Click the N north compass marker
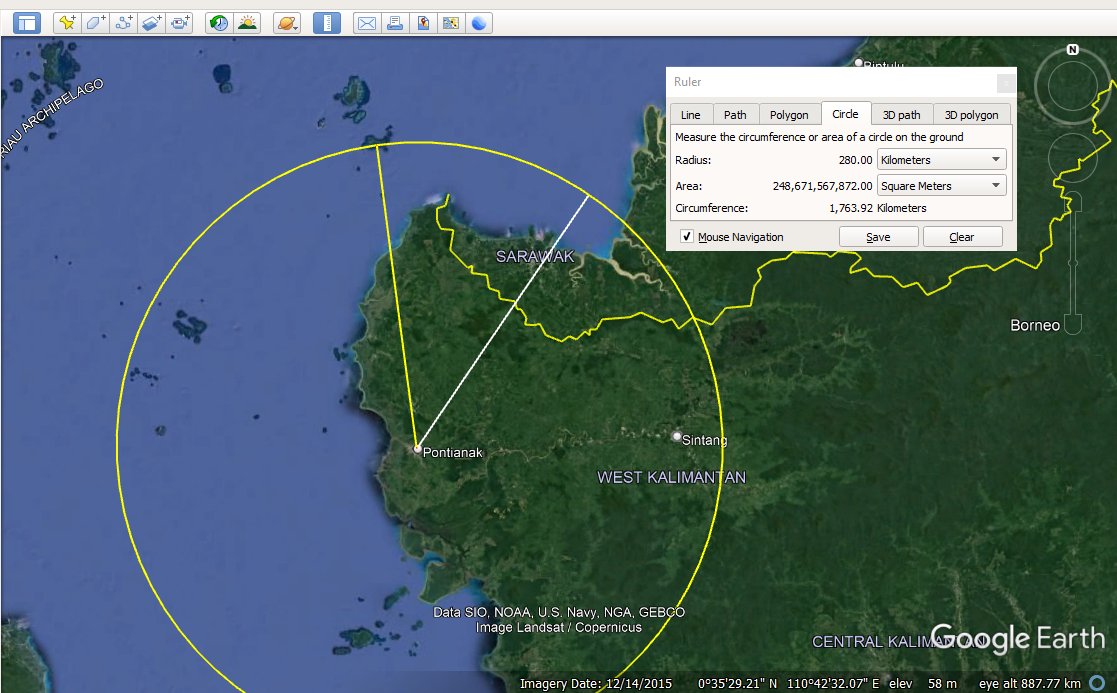This screenshot has width=1117, height=693. pos(1073,49)
